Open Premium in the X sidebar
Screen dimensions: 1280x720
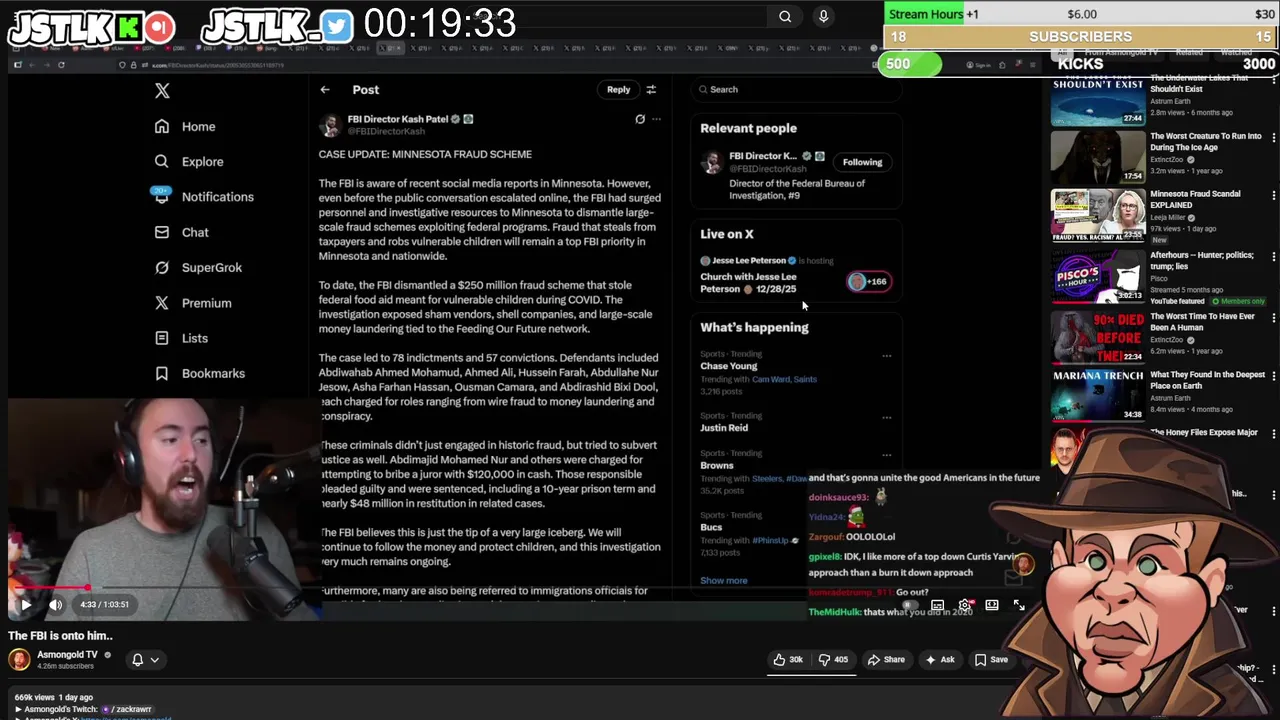(193, 303)
